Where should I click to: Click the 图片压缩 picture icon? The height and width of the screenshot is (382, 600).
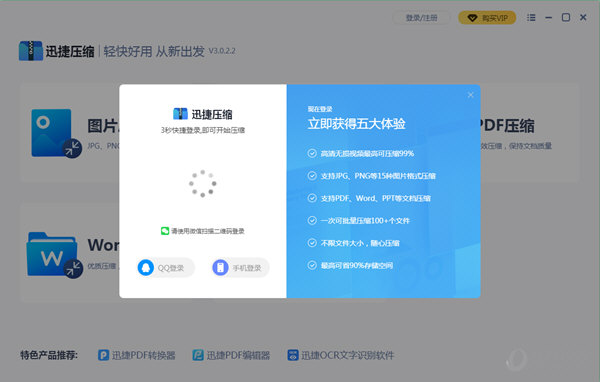(x=56, y=134)
